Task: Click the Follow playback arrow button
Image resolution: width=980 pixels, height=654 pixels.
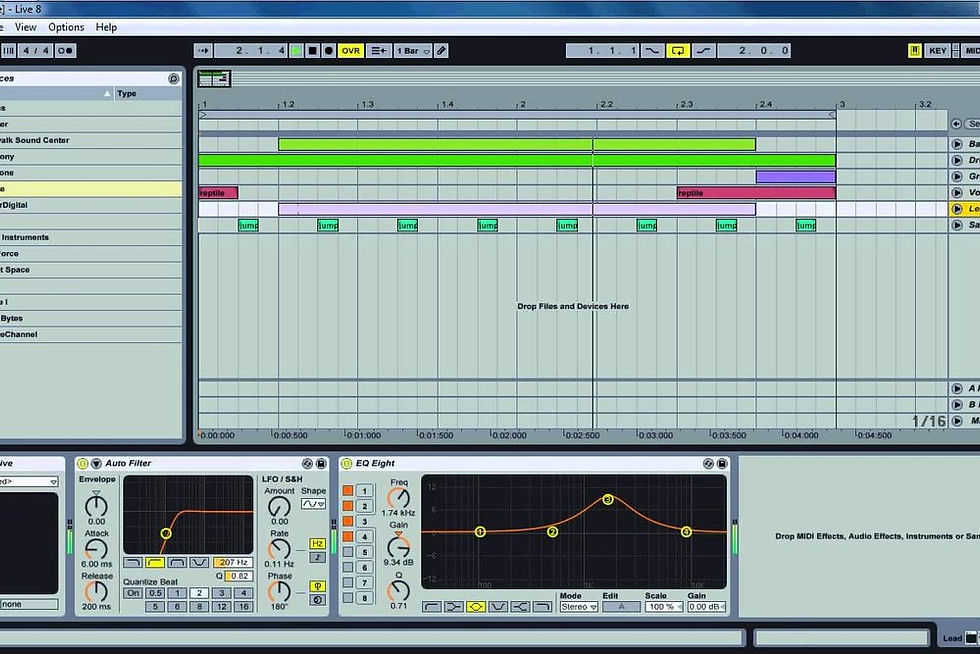Action: 202,51
